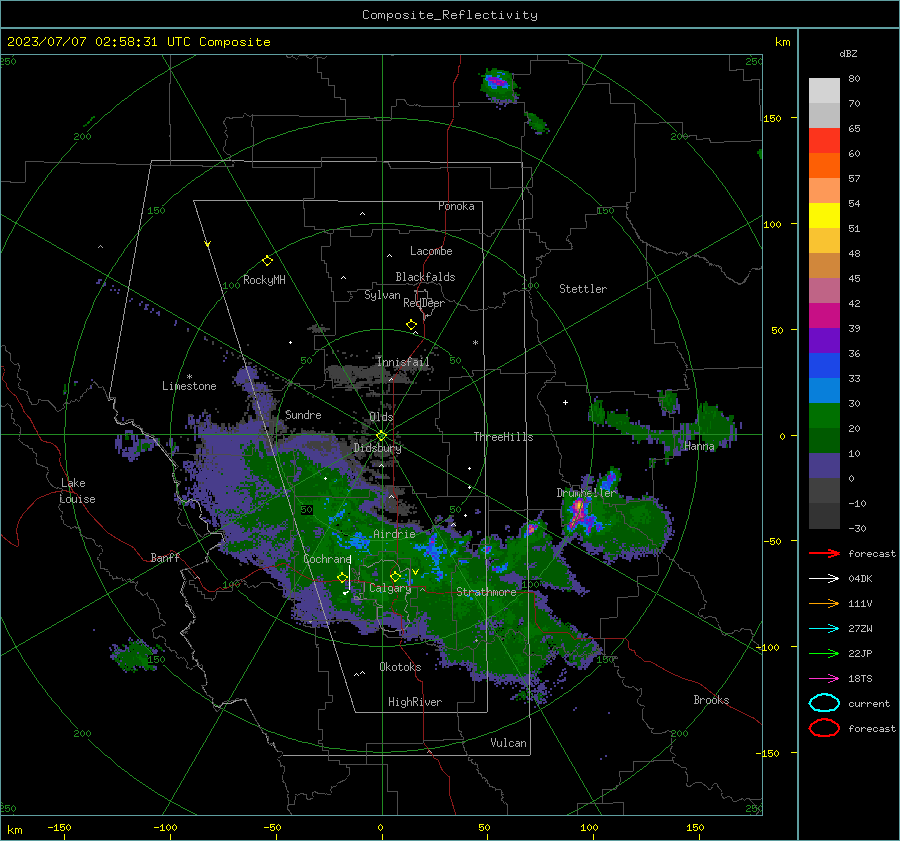900x841 pixels.
Task: Click the small green echo northwest of 150 ring southwest
Action: tap(135, 655)
